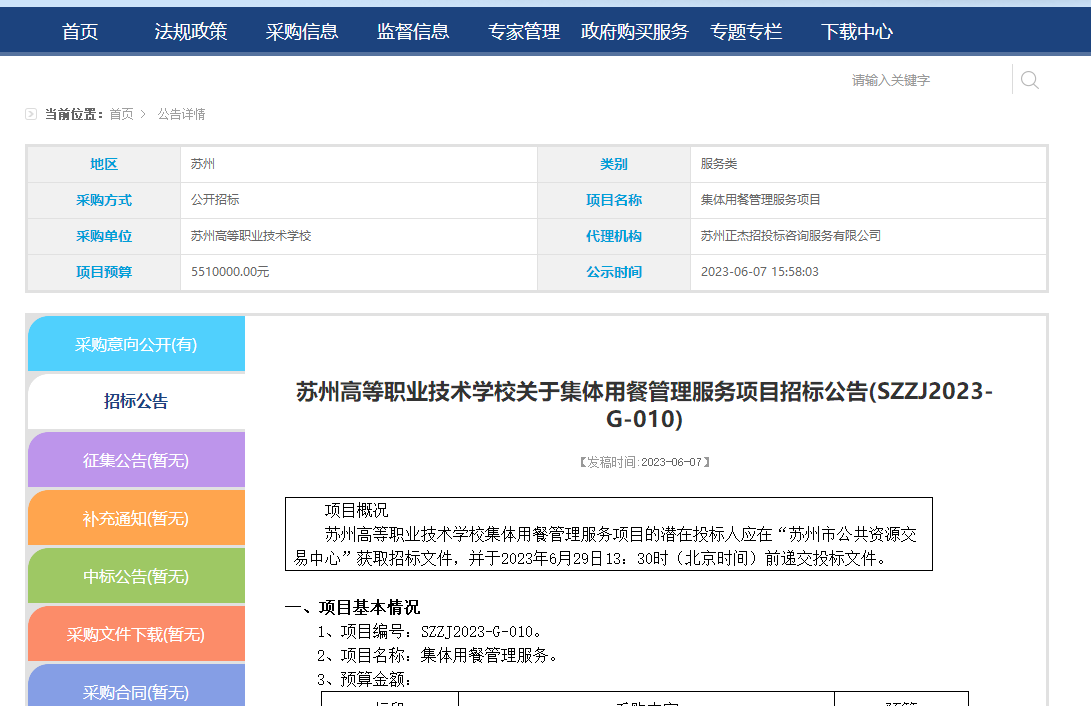Click the search magnifier icon
1091x706 pixels.
(1030, 80)
